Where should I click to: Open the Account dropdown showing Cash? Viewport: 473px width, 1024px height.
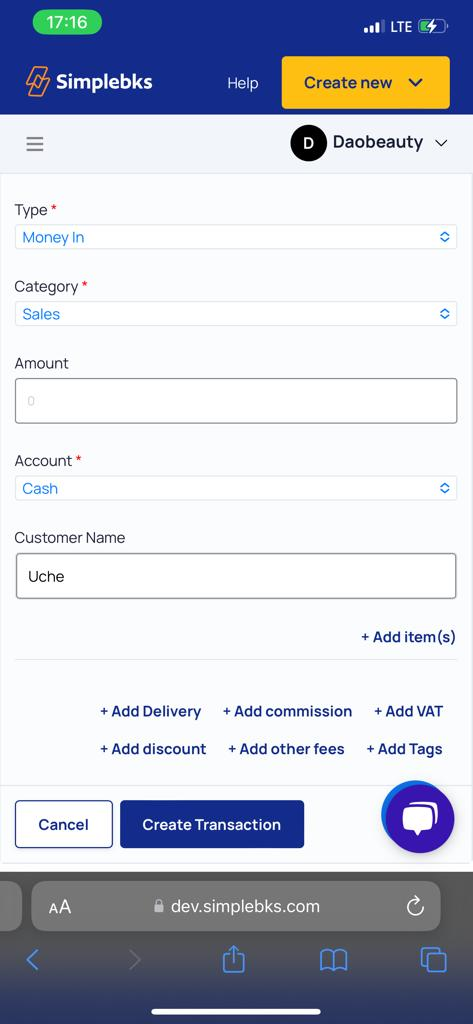point(236,488)
